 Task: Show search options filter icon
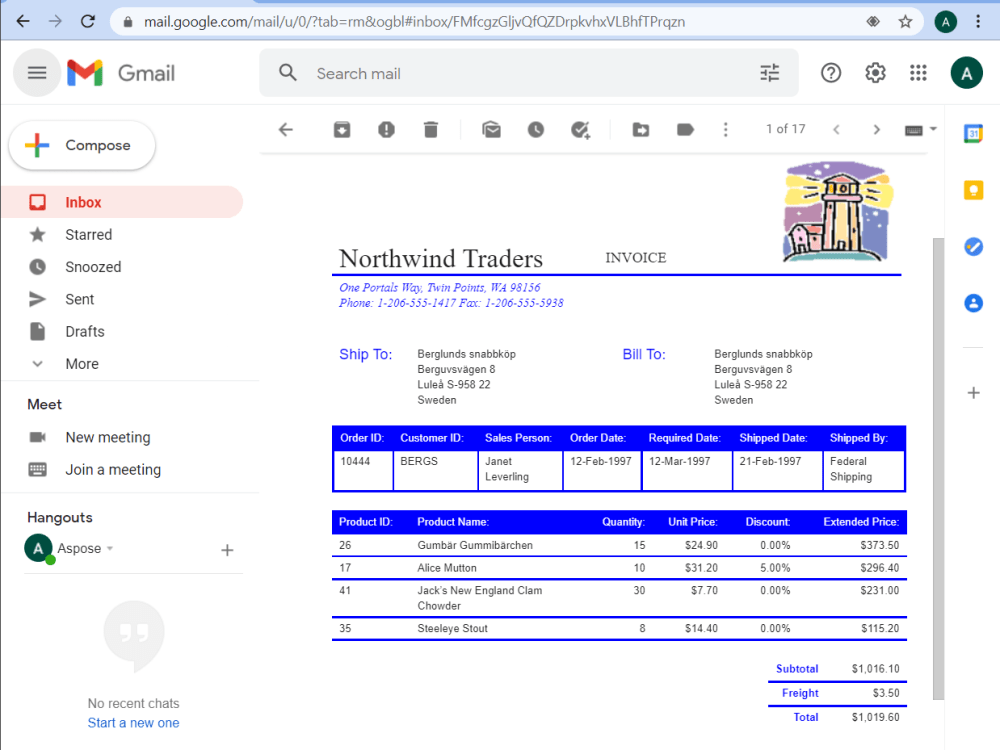(x=770, y=73)
